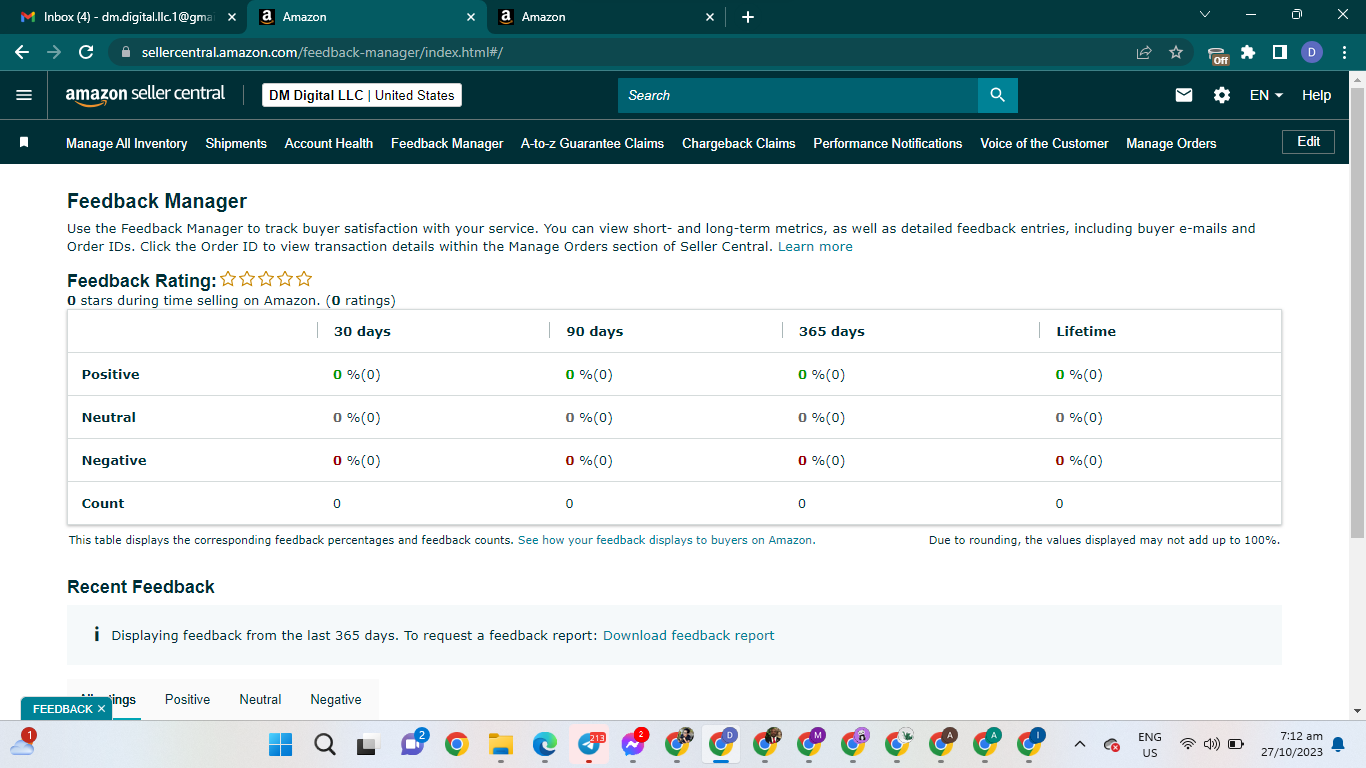Click Download feedback report link
The image size is (1366, 768).
click(x=688, y=635)
